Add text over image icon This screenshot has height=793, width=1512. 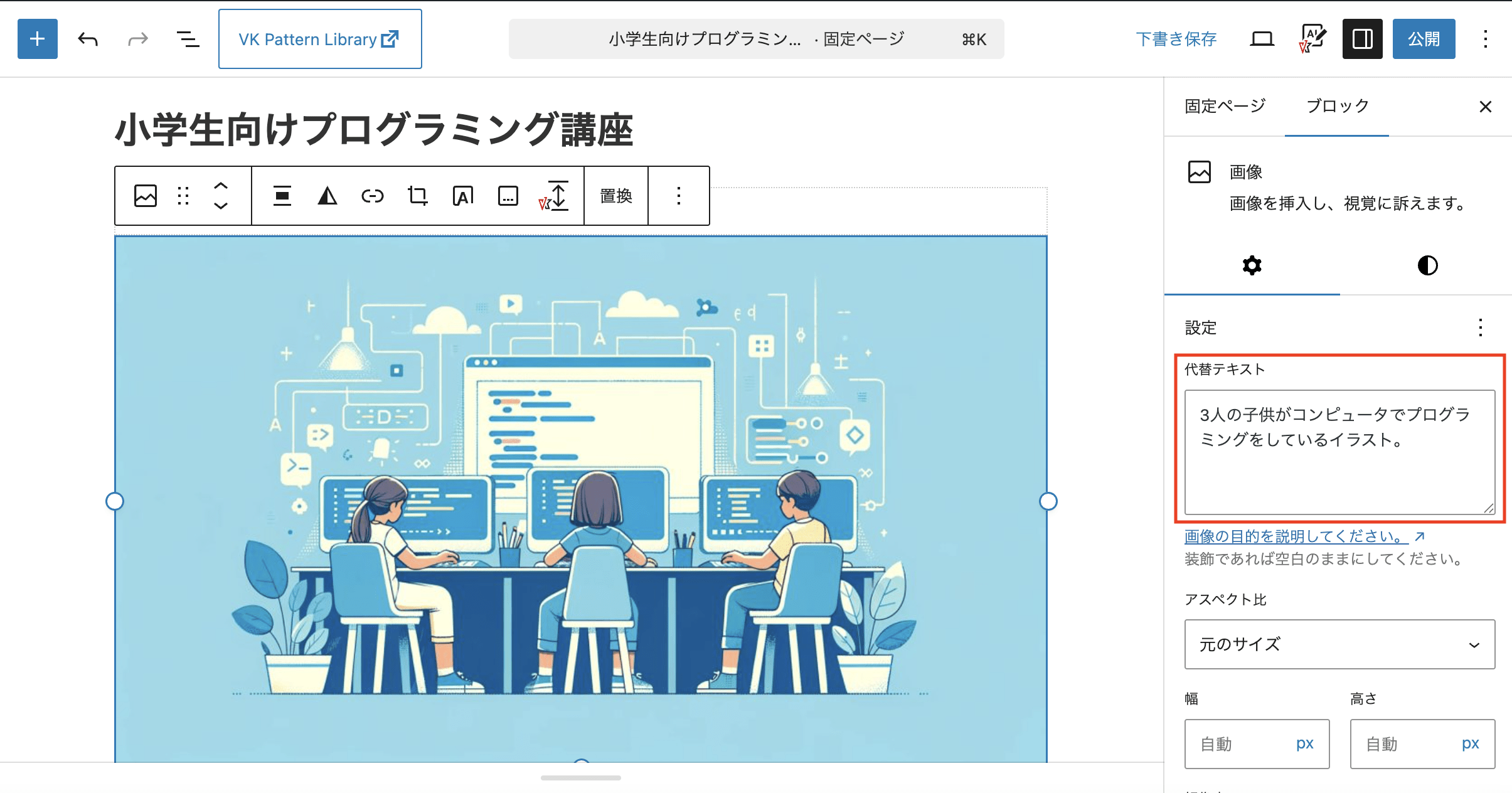[463, 196]
